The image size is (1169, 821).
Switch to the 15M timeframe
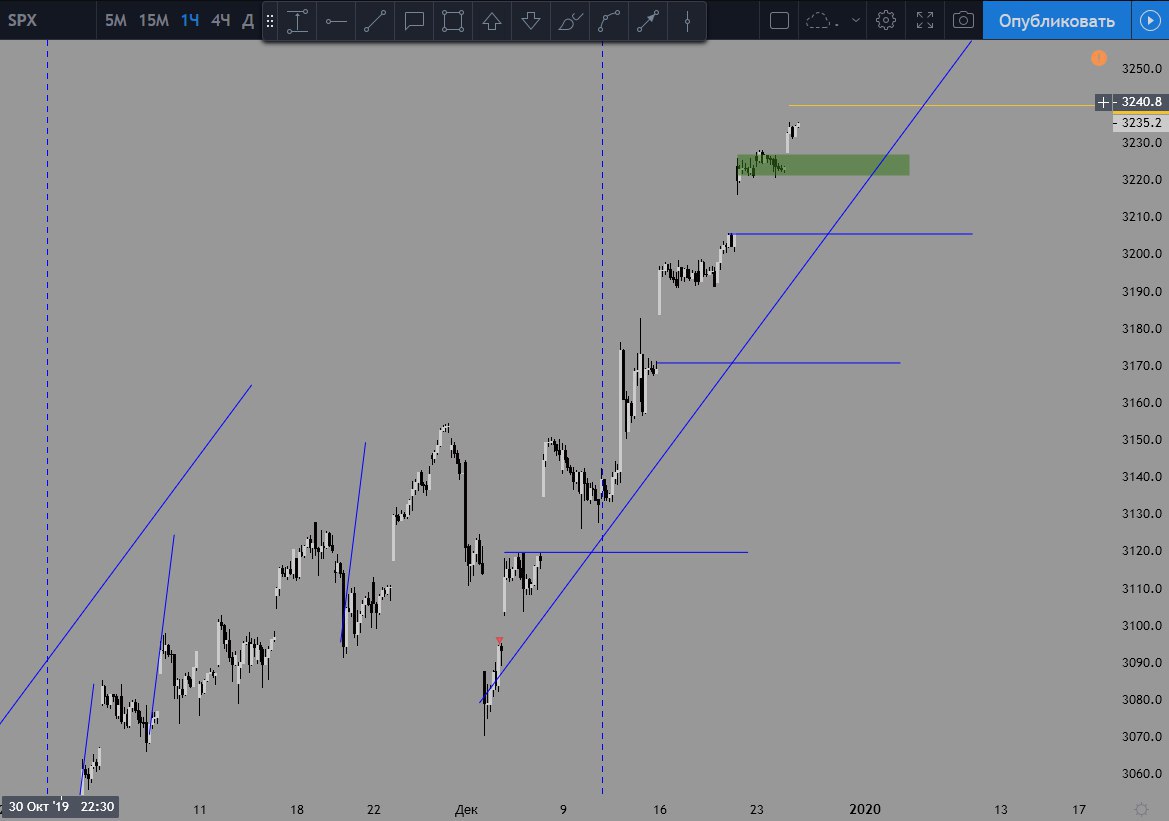[x=154, y=20]
